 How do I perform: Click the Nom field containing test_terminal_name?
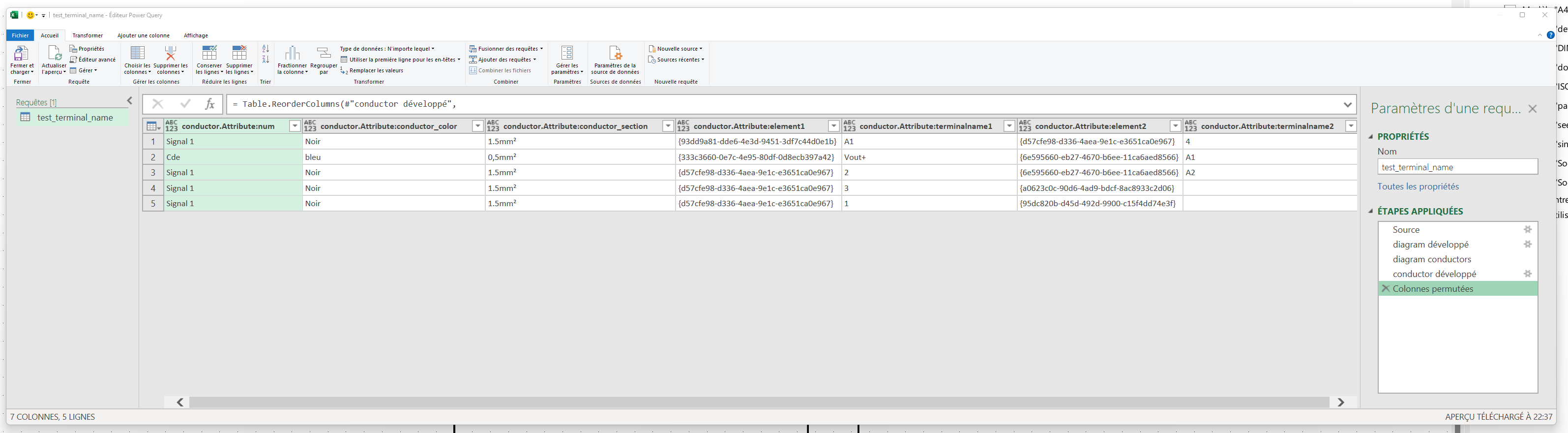(1456, 167)
